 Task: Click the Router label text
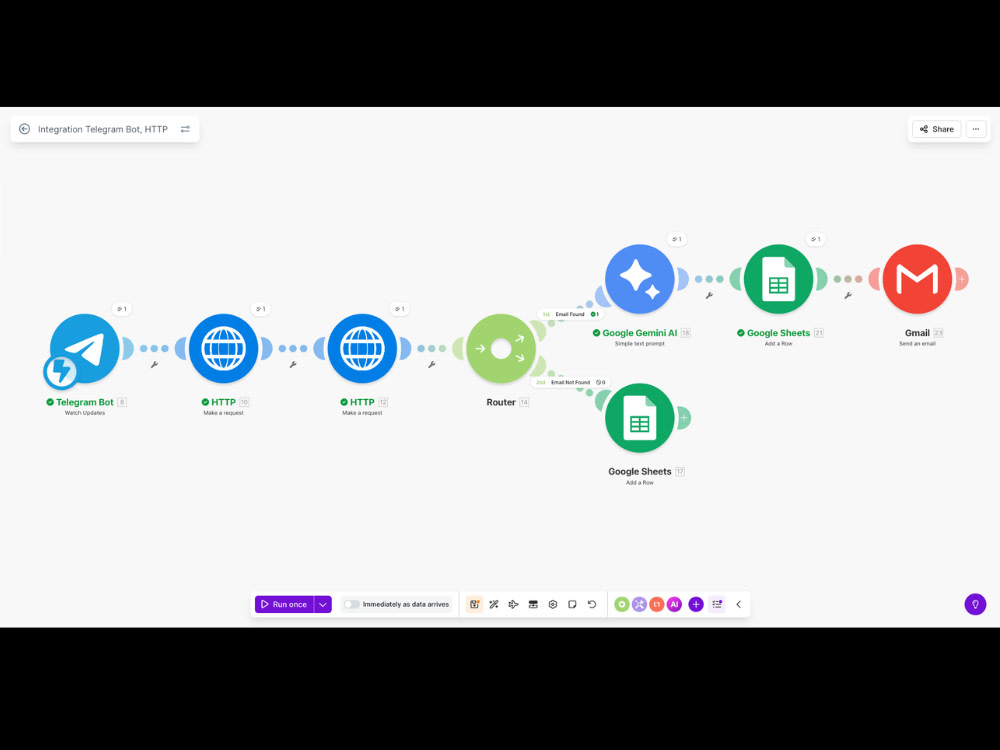point(501,402)
